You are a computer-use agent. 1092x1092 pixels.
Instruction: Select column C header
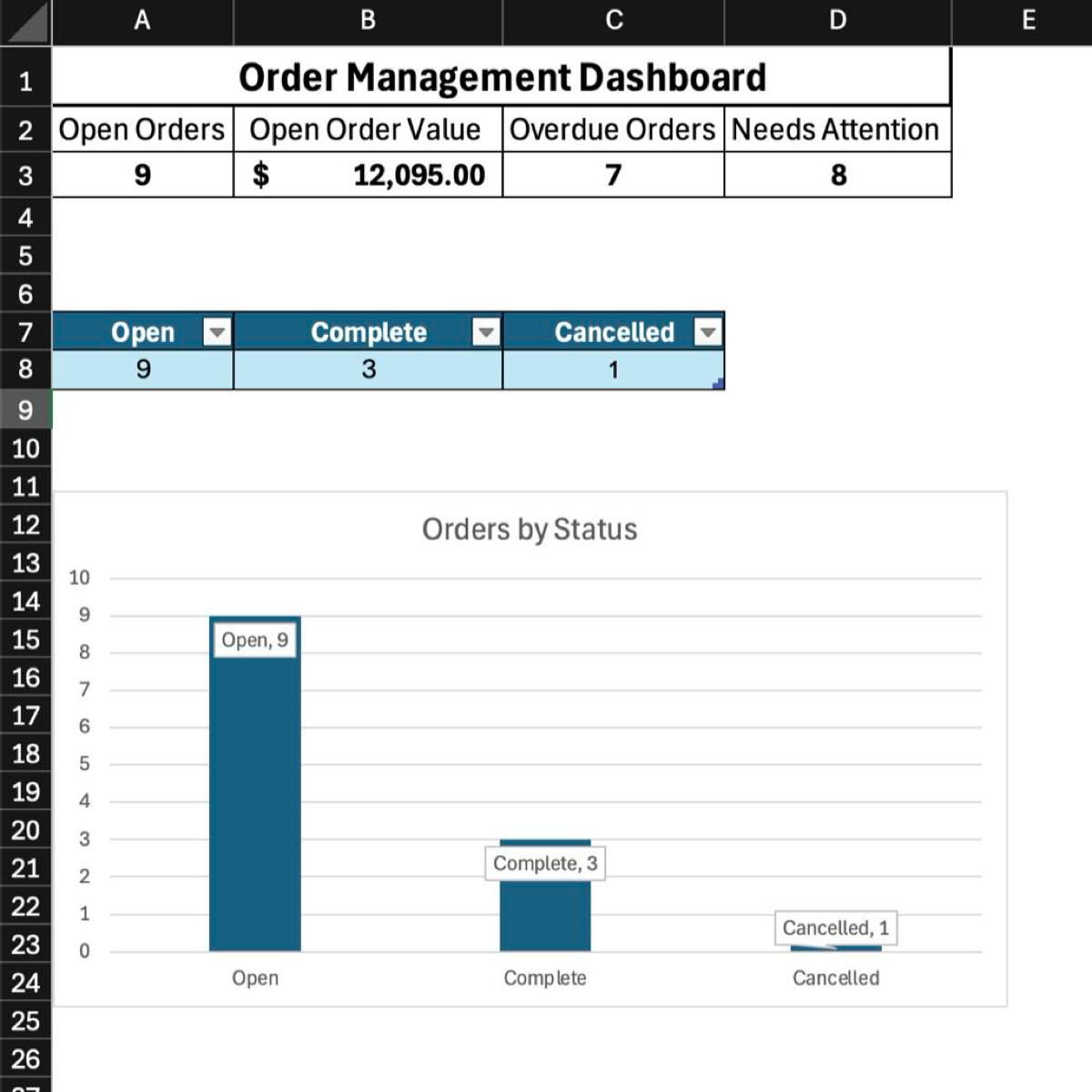pos(614,21)
